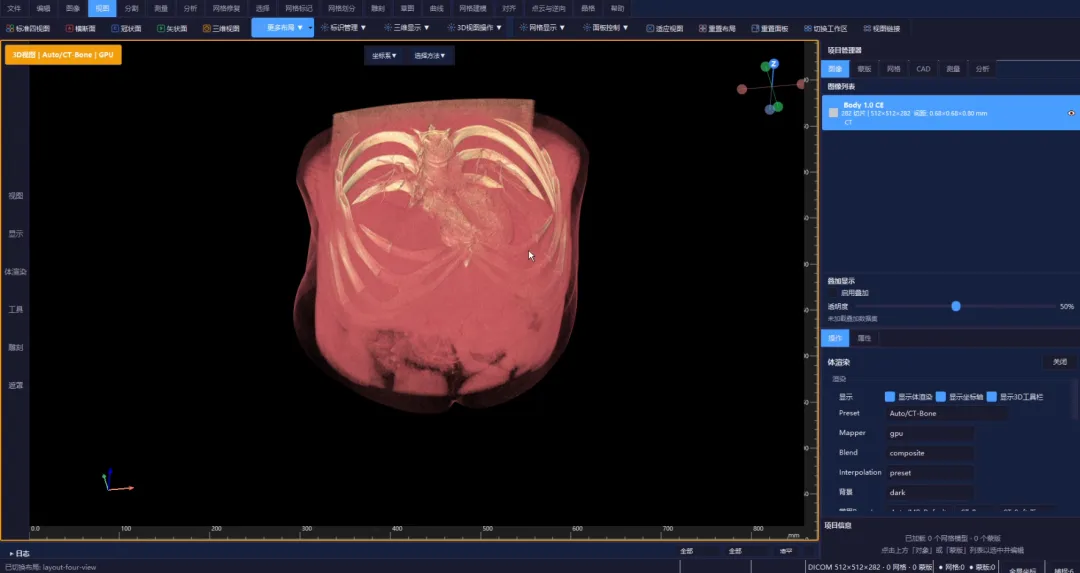
Task: Click the small XYZ axis triad in viewport corner
Action: 116,481
